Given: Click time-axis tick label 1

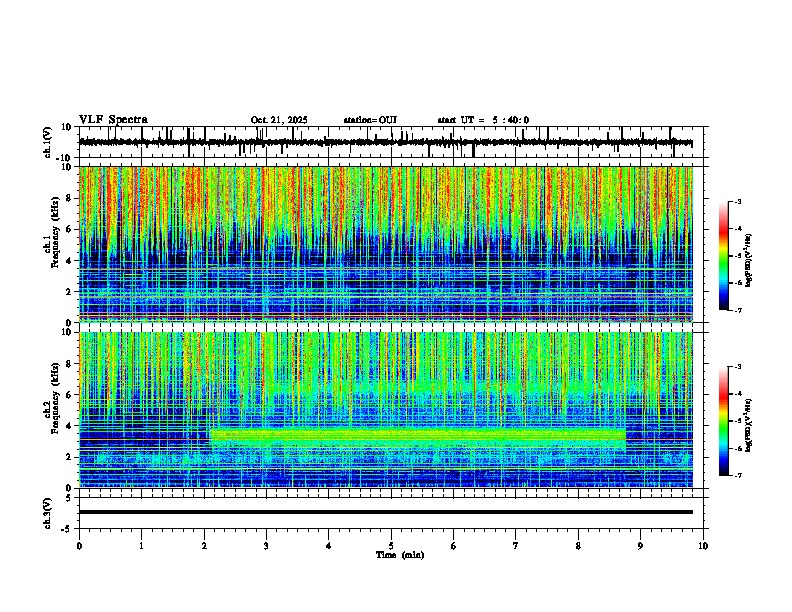Looking at the screenshot, I should [x=141, y=546].
